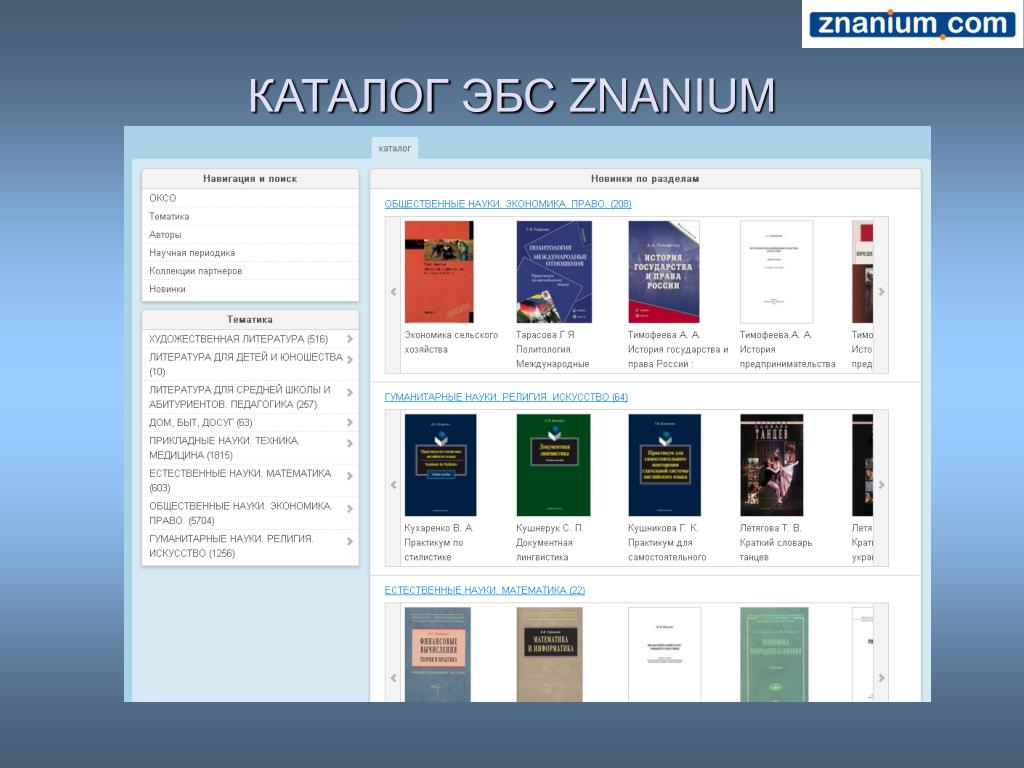Follow link ЕСТЕСТВЕННЫЕ НАУКИ. МАТЕМАТИКА (22)
Viewport: 1024px width, 768px height.
tap(485, 590)
